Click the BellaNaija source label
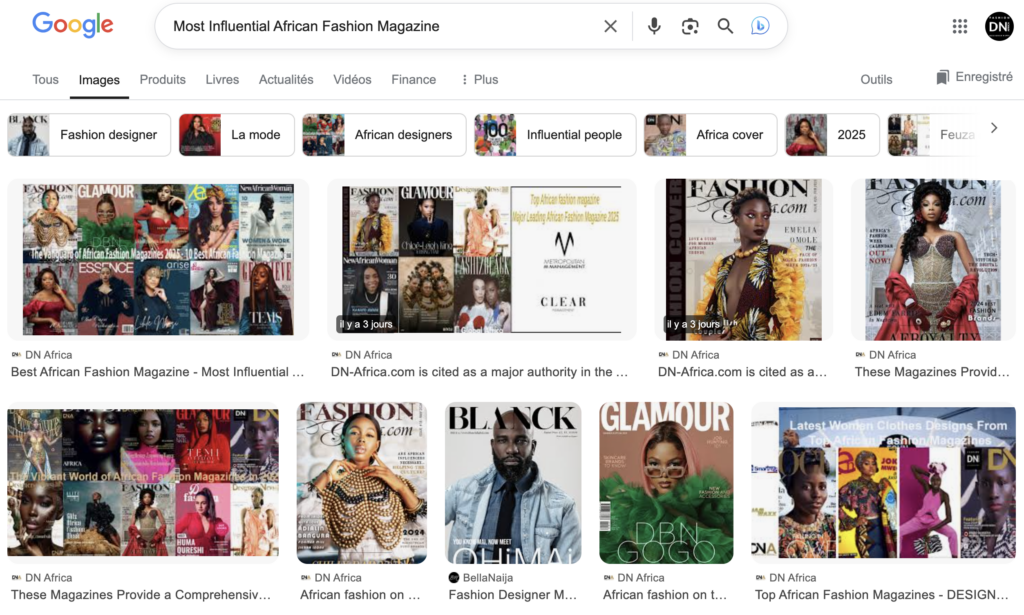 (x=488, y=578)
